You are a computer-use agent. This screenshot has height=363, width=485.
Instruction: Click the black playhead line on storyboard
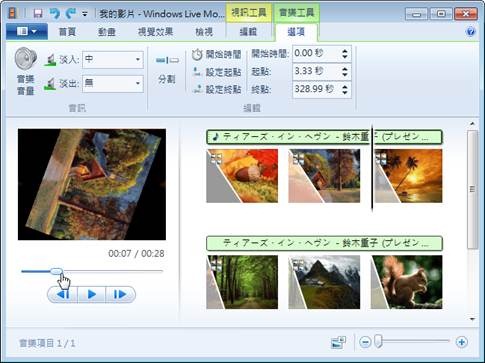point(372,168)
